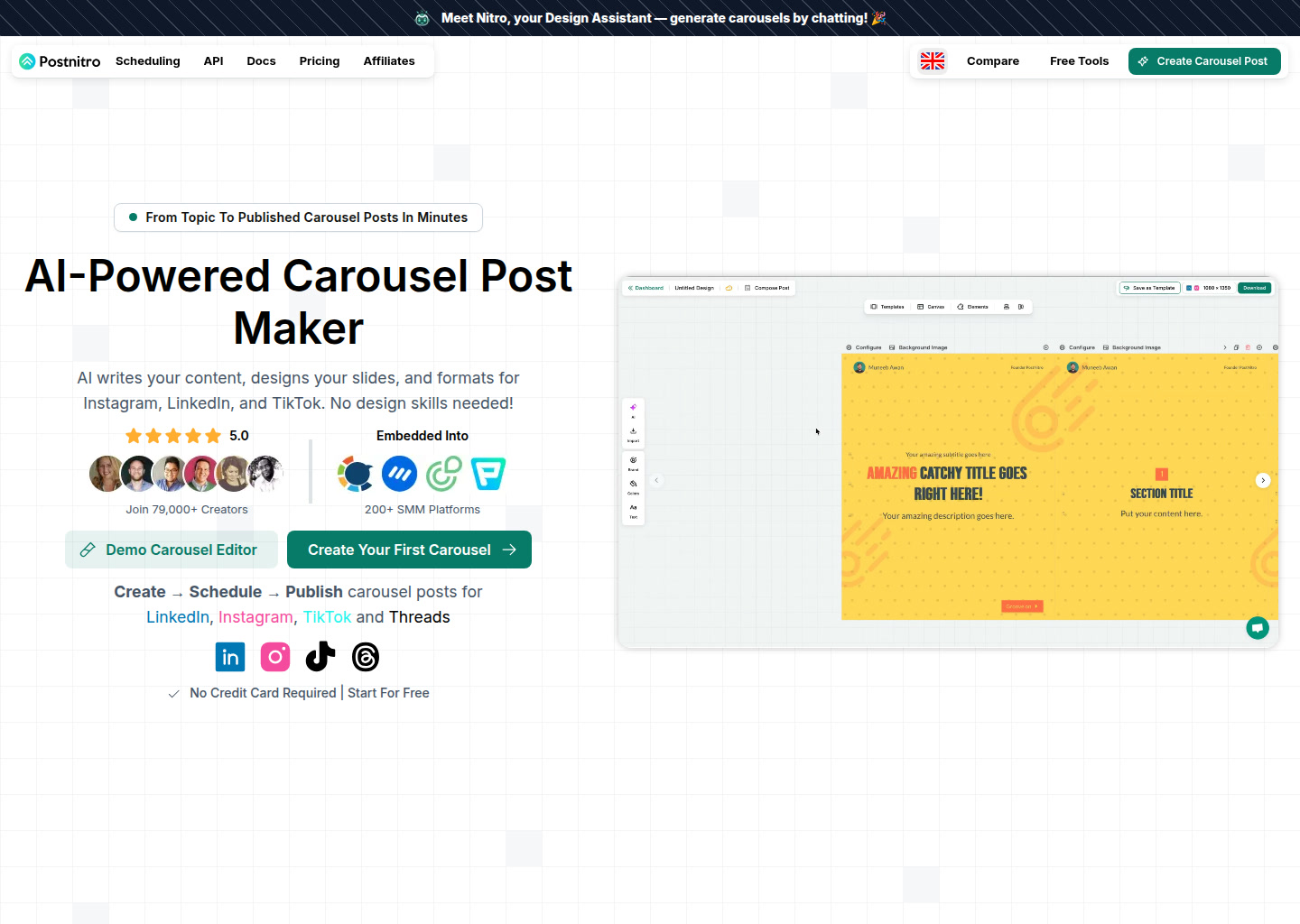The height and width of the screenshot is (924, 1300).
Task: Click the From Topic To Published badge
Action: click(x=298, y=217)
